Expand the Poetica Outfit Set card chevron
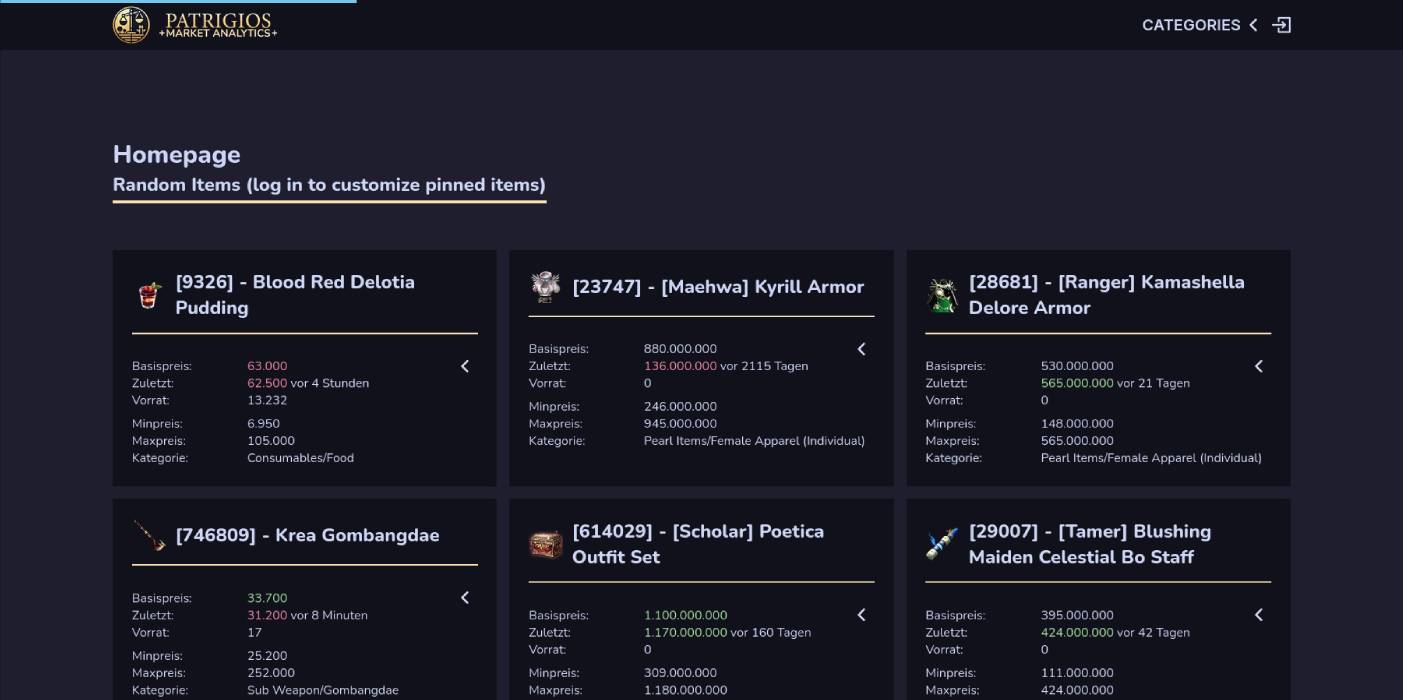This screenshot has height=700, width=1403. [x=861, y=615]
